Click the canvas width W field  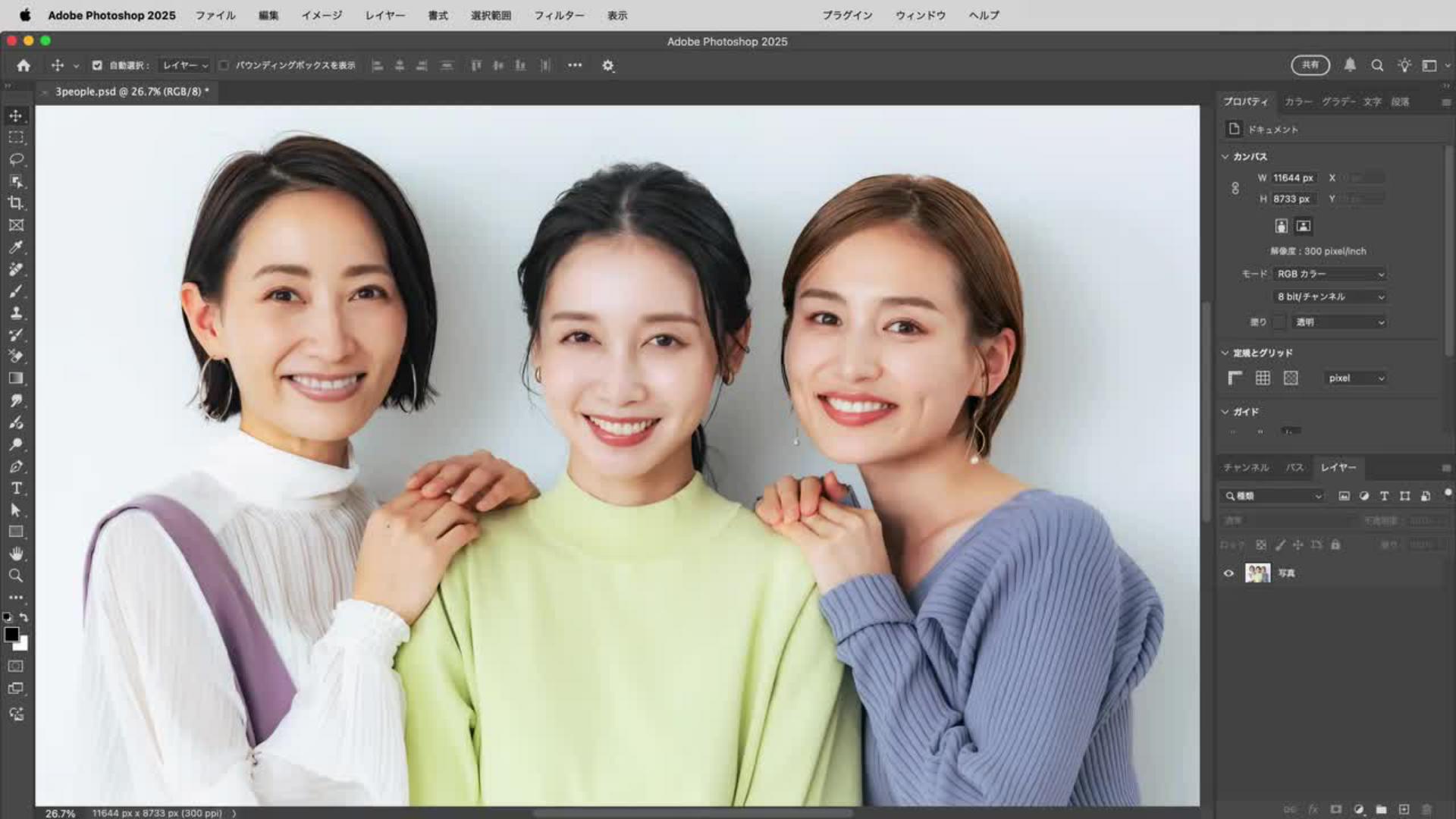(x=1294, y=177)
